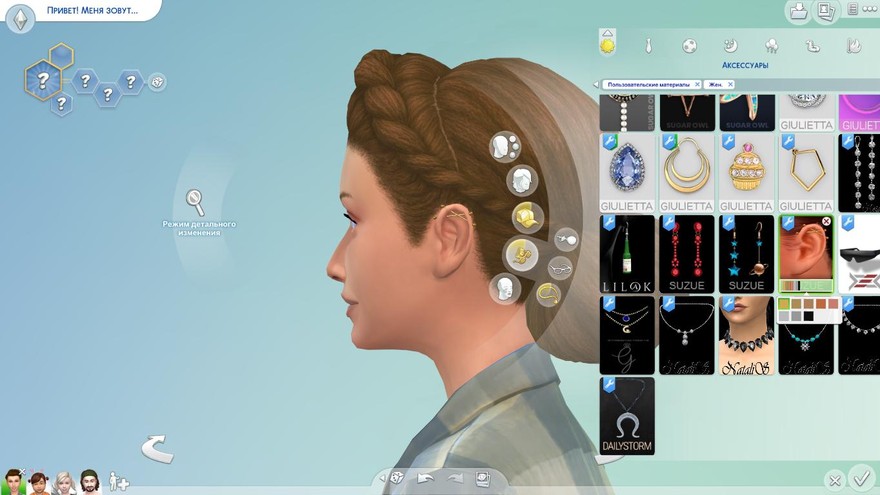Select the black sunglasses accessory
The image size is (880, 495).
pos(859,254)
